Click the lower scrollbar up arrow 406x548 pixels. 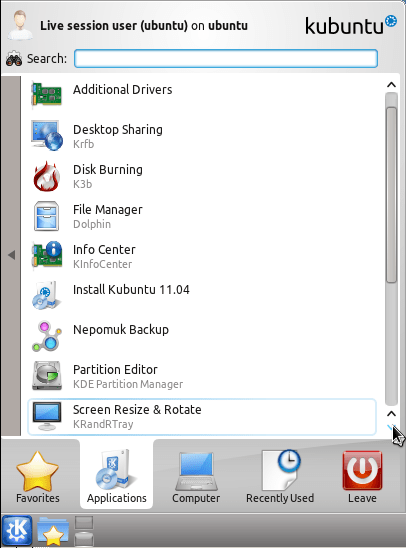tap(391, 414)
